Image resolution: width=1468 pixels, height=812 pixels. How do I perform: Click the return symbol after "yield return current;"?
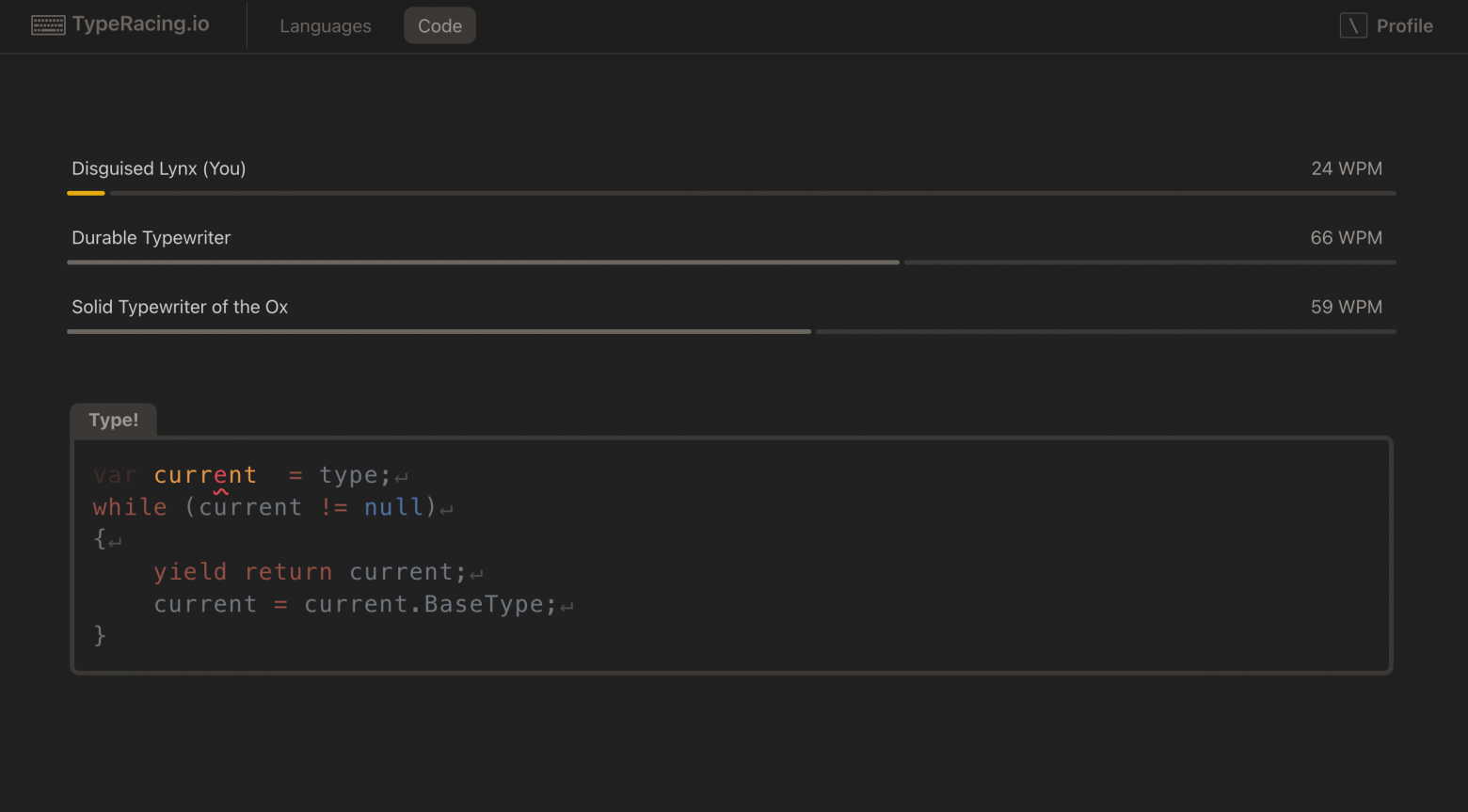477,573
